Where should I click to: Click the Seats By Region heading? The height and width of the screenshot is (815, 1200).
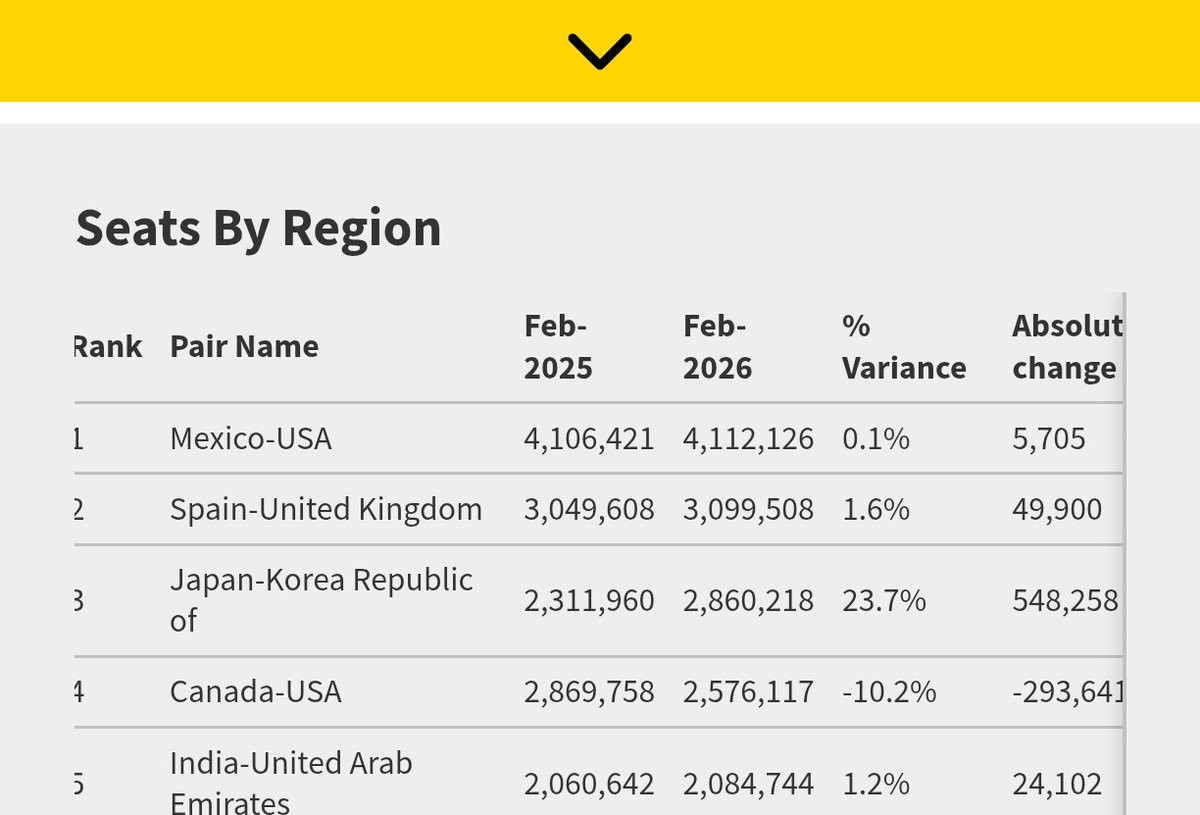pos(259,228)
